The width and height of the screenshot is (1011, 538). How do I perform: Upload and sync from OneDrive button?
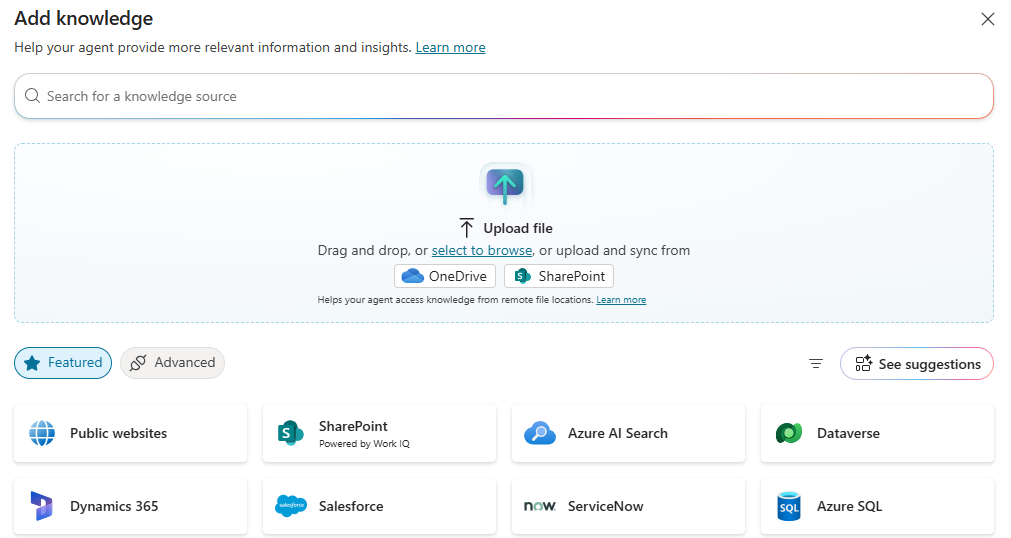(445, 276)
